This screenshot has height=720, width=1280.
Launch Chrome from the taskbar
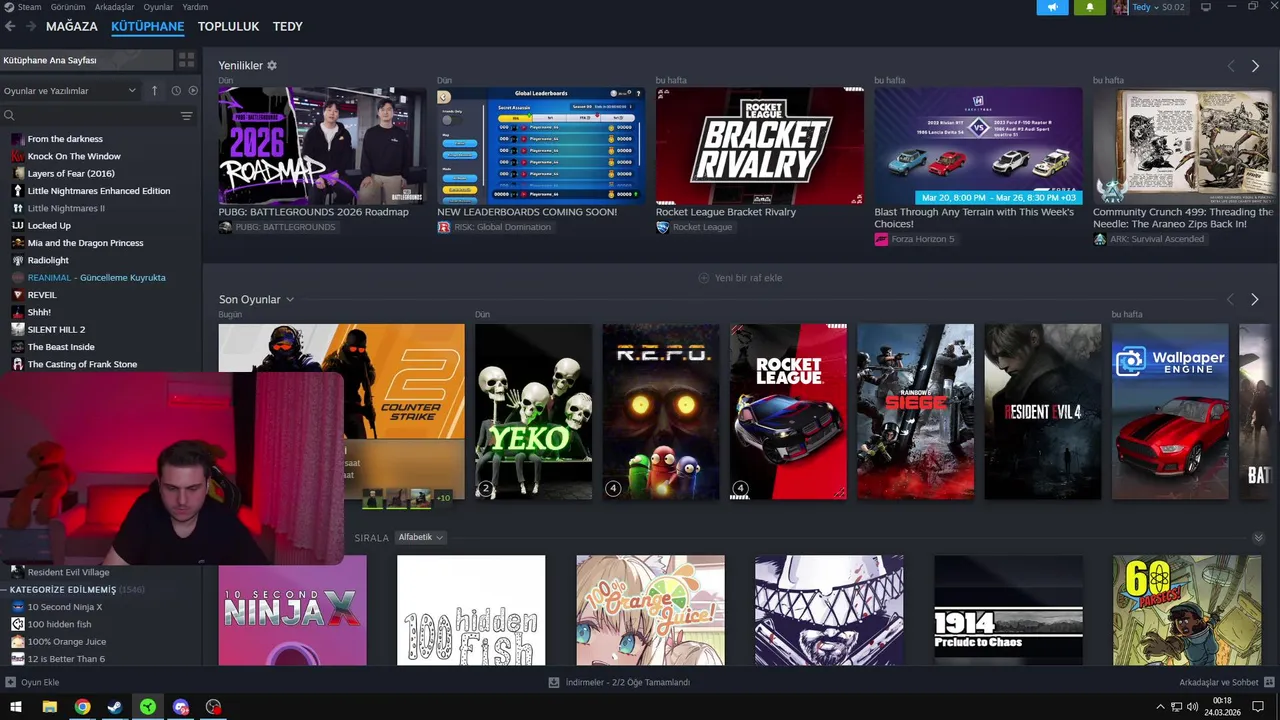pos(82,707)
